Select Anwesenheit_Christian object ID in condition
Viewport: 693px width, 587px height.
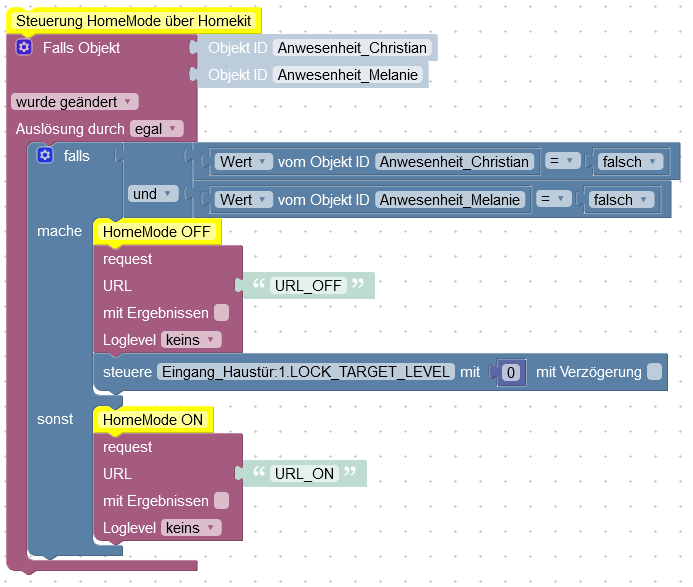454,161
